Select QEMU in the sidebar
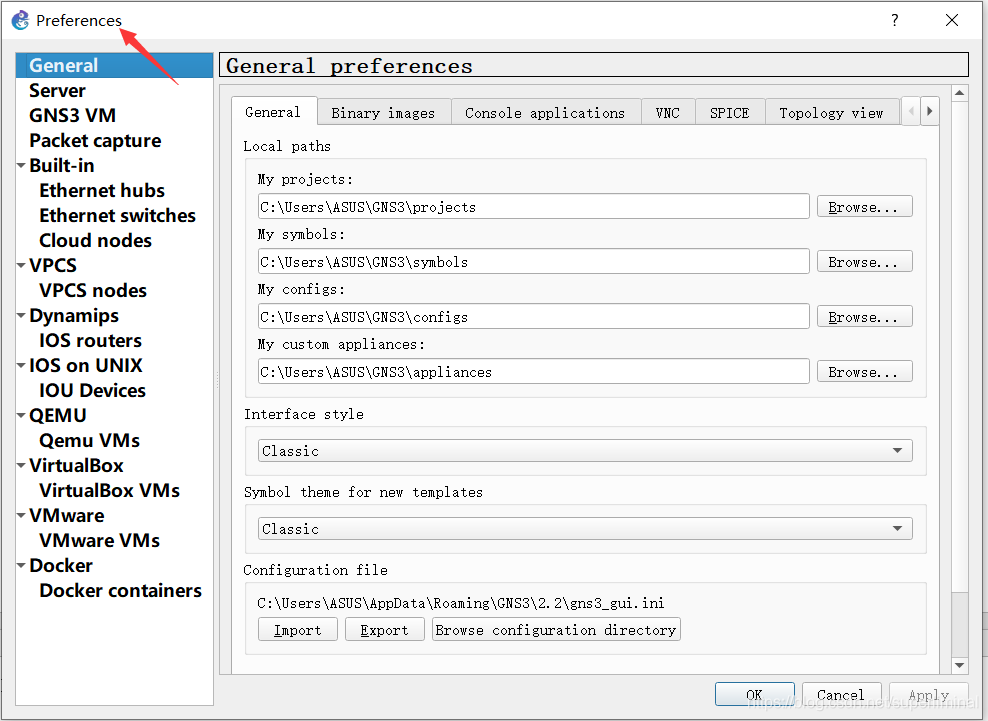Image resolution: width=988 pixels, height=721 pixels. coord(58,416)
